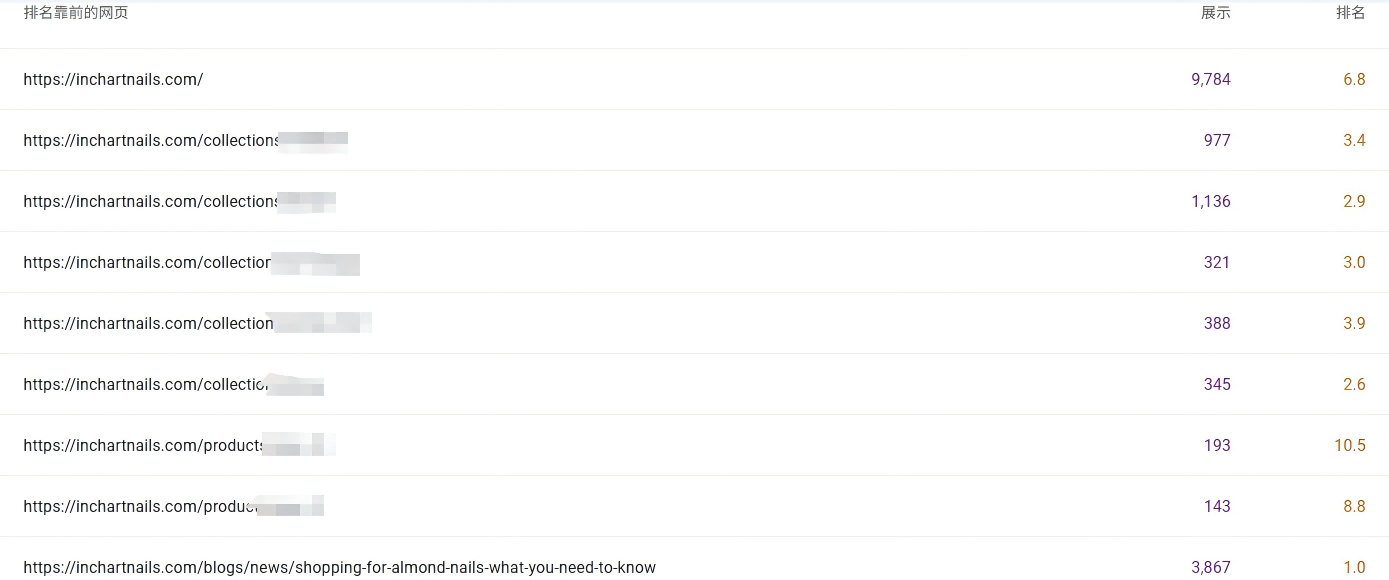Select the collection URL ranked 3.0

coord(147,262)
